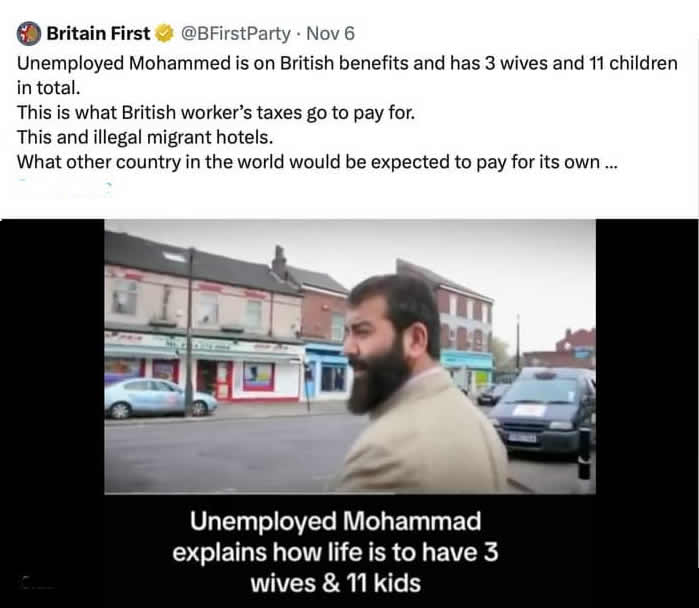
Task: Open the Britain First display name
Action: coord(99,33)
